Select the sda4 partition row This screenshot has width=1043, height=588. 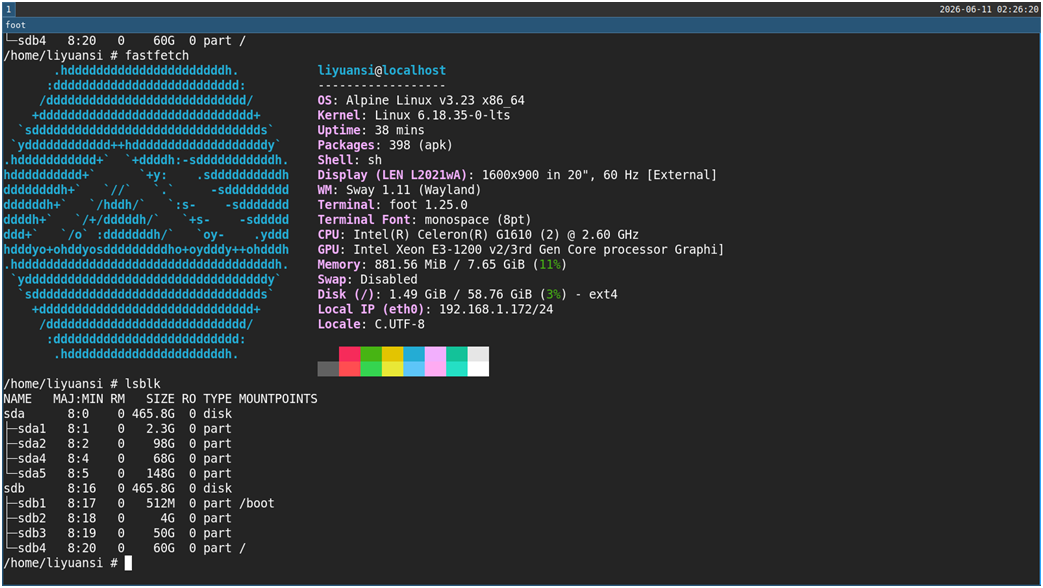click(118, 459)
